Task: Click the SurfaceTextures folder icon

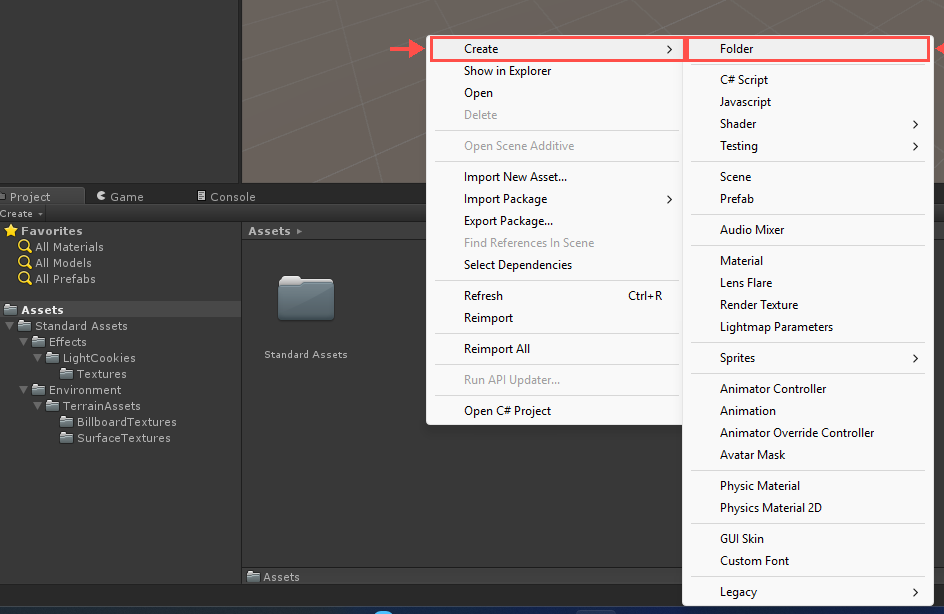Action: [66, 438]
